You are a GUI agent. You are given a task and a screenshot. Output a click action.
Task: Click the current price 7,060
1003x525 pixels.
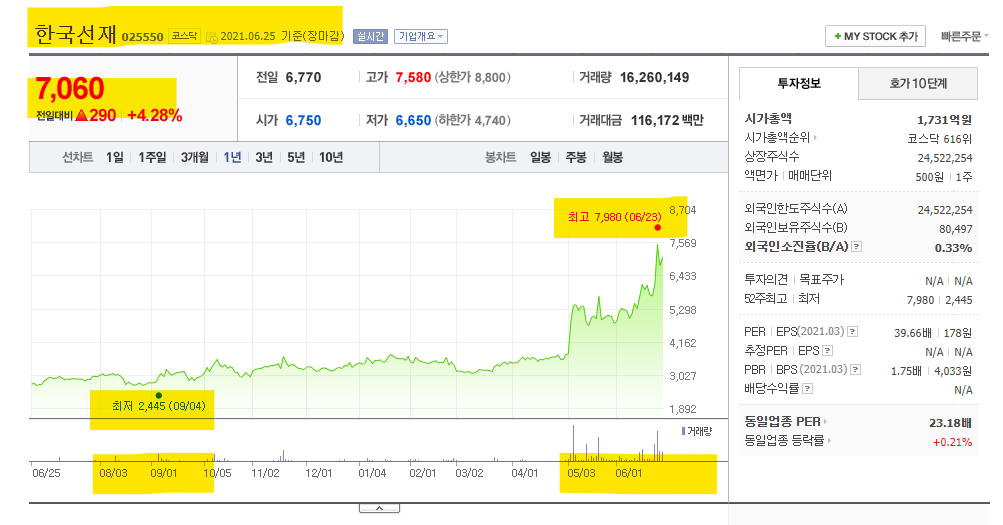pyautogui.click(x=70, y=89)
